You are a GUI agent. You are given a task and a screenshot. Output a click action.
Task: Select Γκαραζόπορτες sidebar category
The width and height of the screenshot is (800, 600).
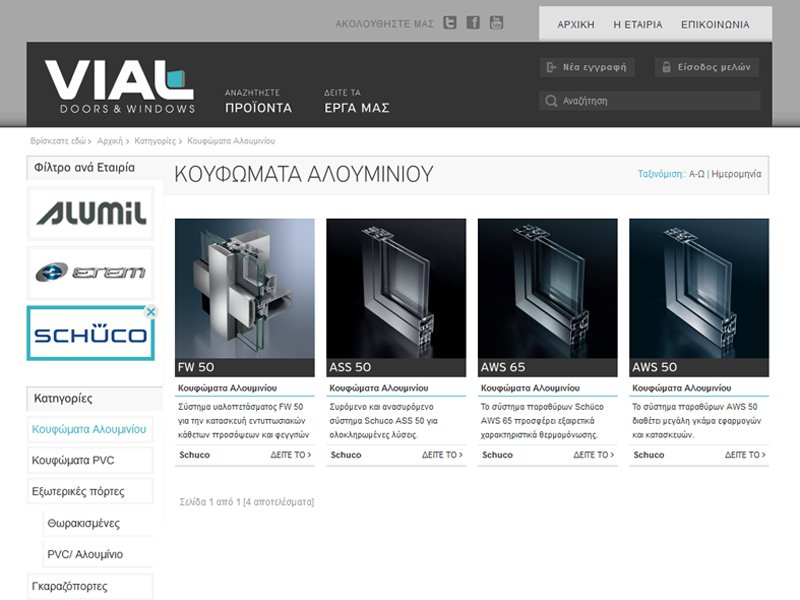(89, 586)
